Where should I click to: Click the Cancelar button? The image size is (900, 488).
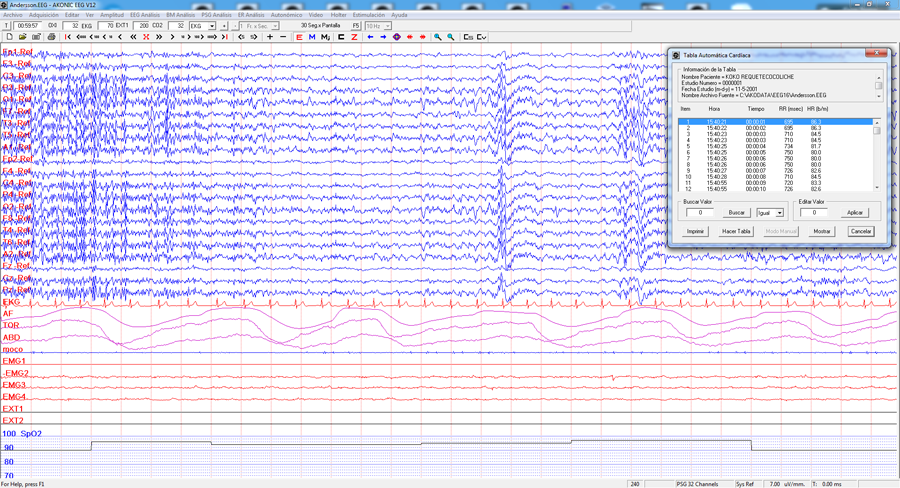(860, 231)
